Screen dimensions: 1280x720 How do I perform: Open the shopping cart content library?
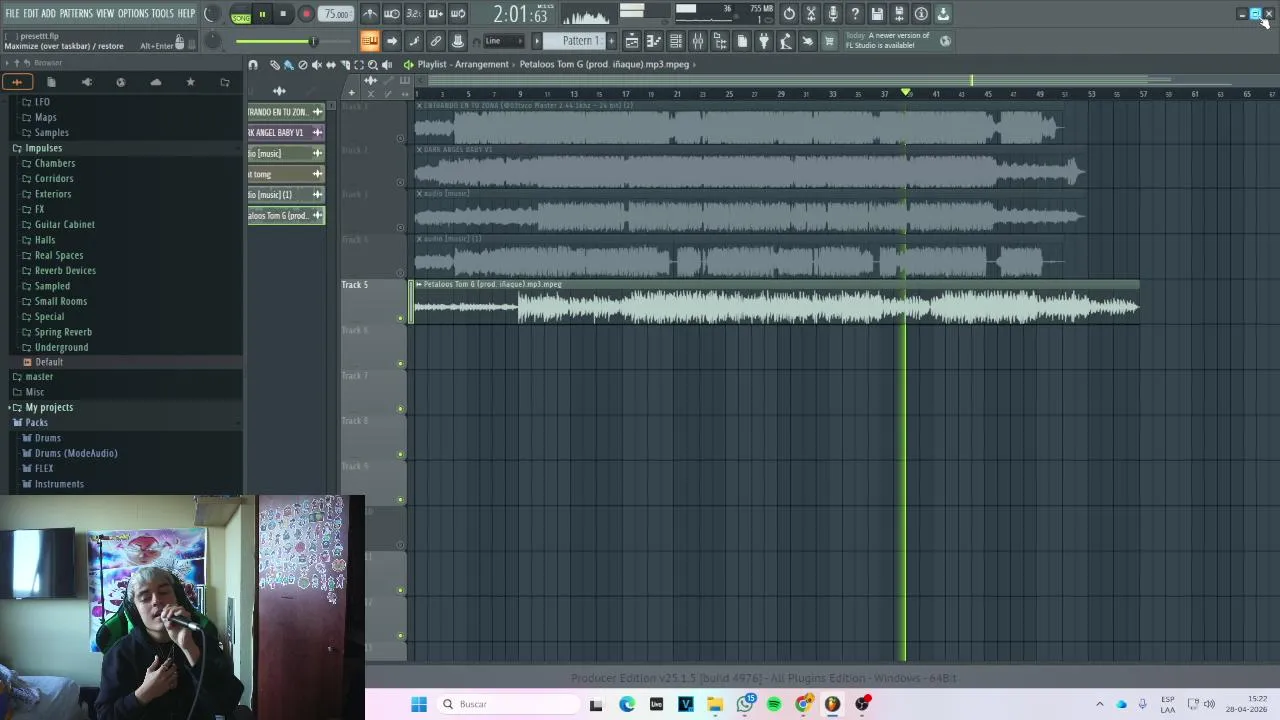829,41
